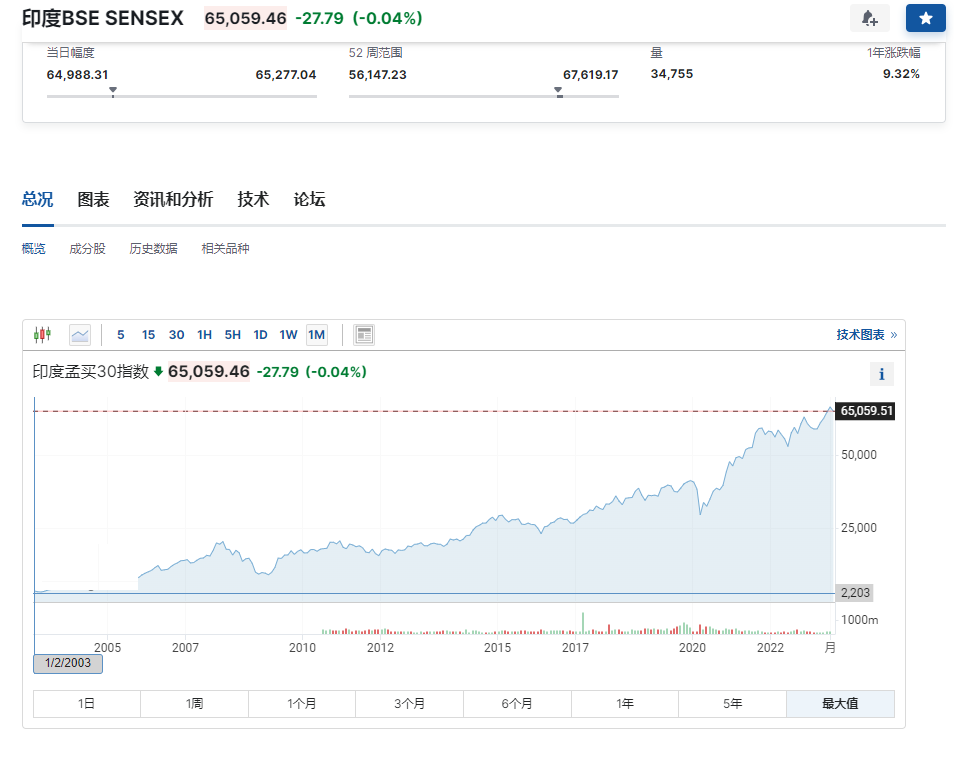Select the 1M interval

click(x=316, y=335)
